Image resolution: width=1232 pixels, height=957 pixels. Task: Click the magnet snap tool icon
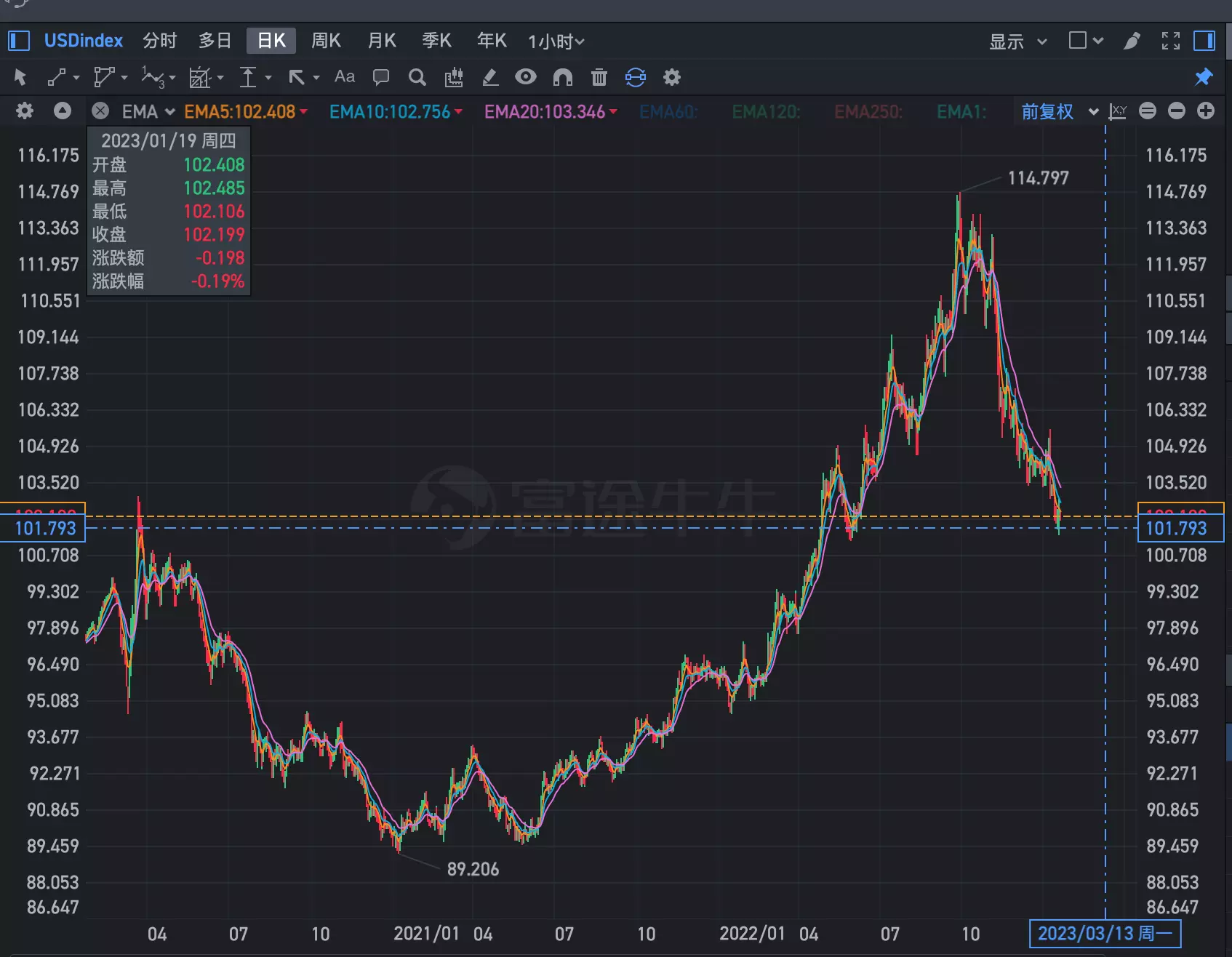[x=563, y=77]
